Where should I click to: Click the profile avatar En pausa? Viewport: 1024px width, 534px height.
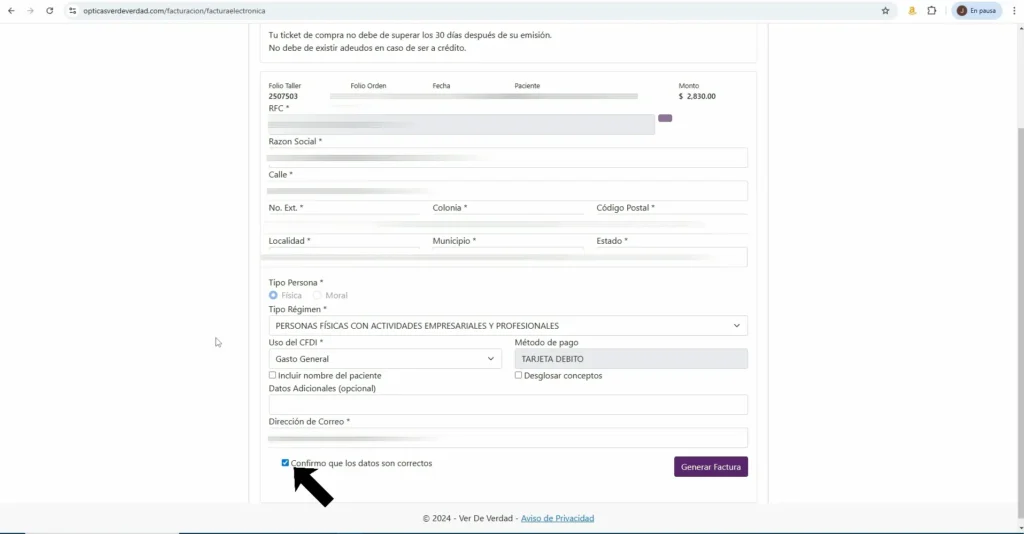[x=977, y=10]
